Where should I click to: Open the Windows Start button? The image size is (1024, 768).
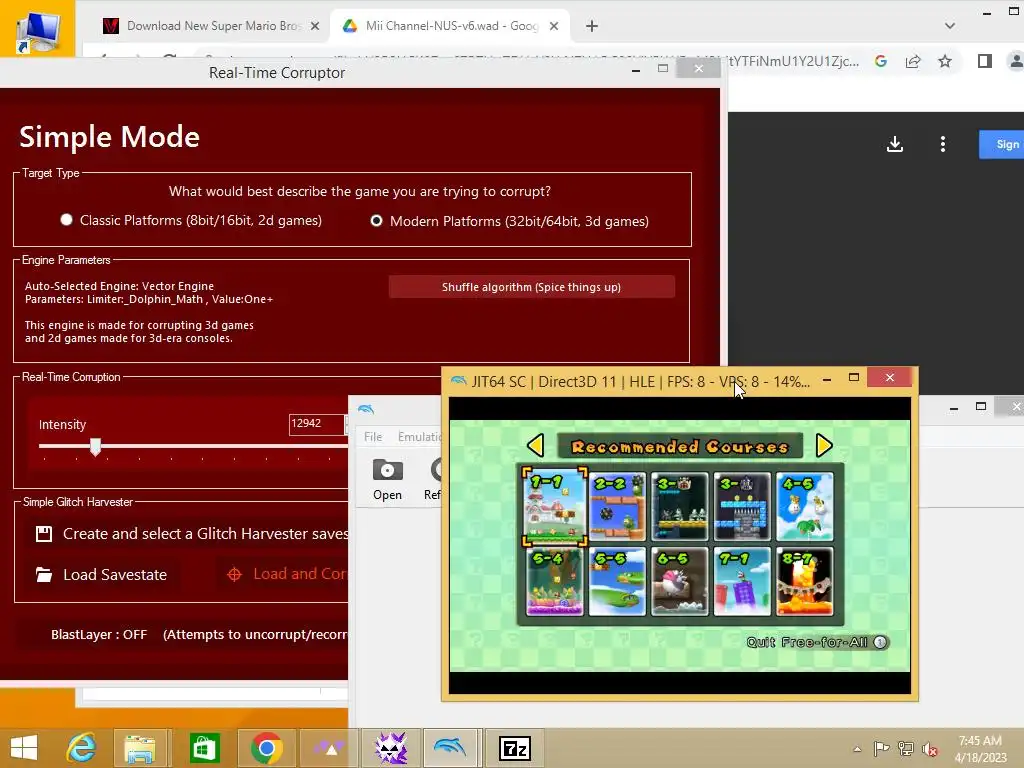(24, 748)
